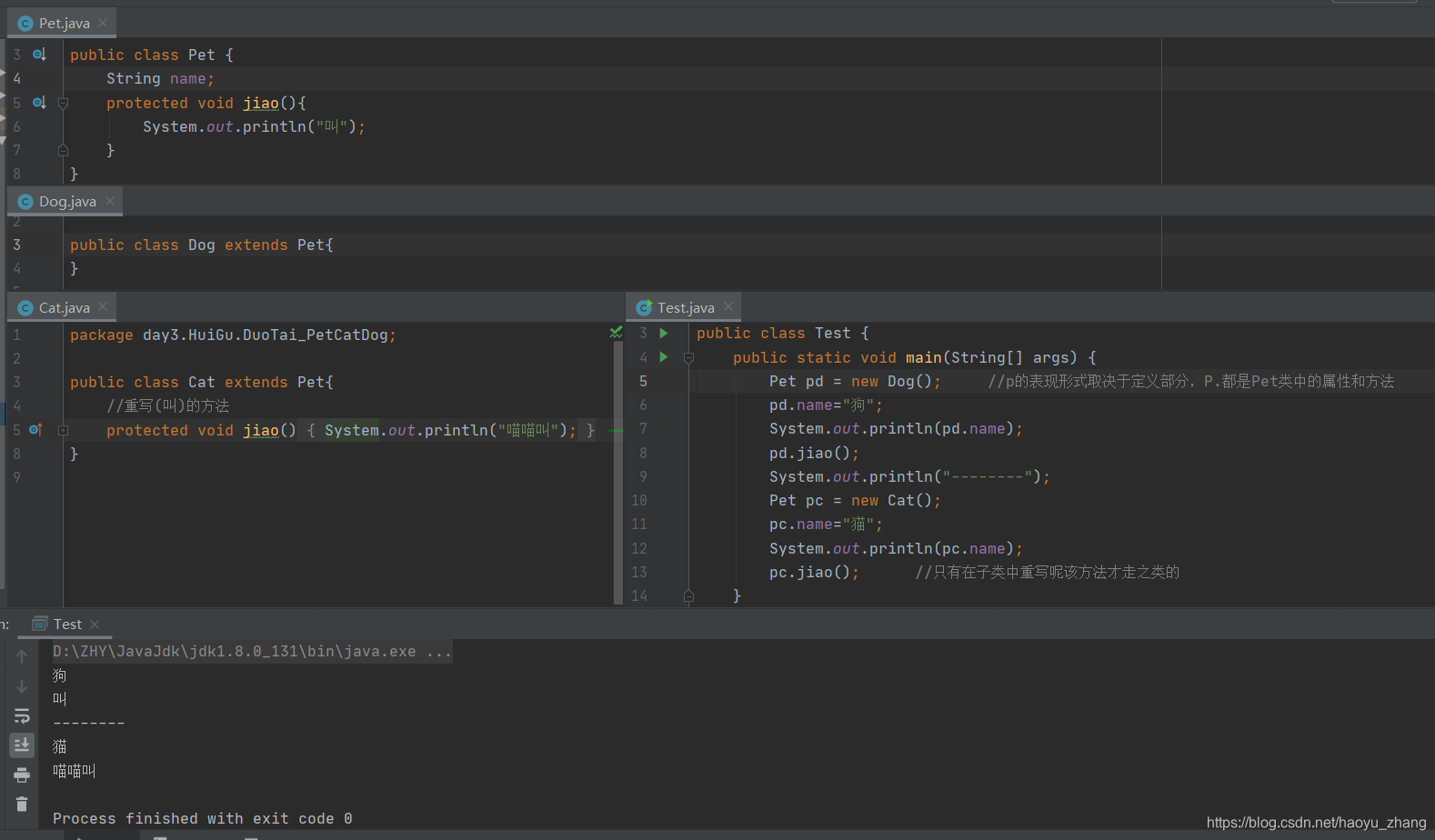This screenshot has height=840, width=1435.
Task: Toggle scroll-to-end in the run console
Action: [x=22, y=745]
